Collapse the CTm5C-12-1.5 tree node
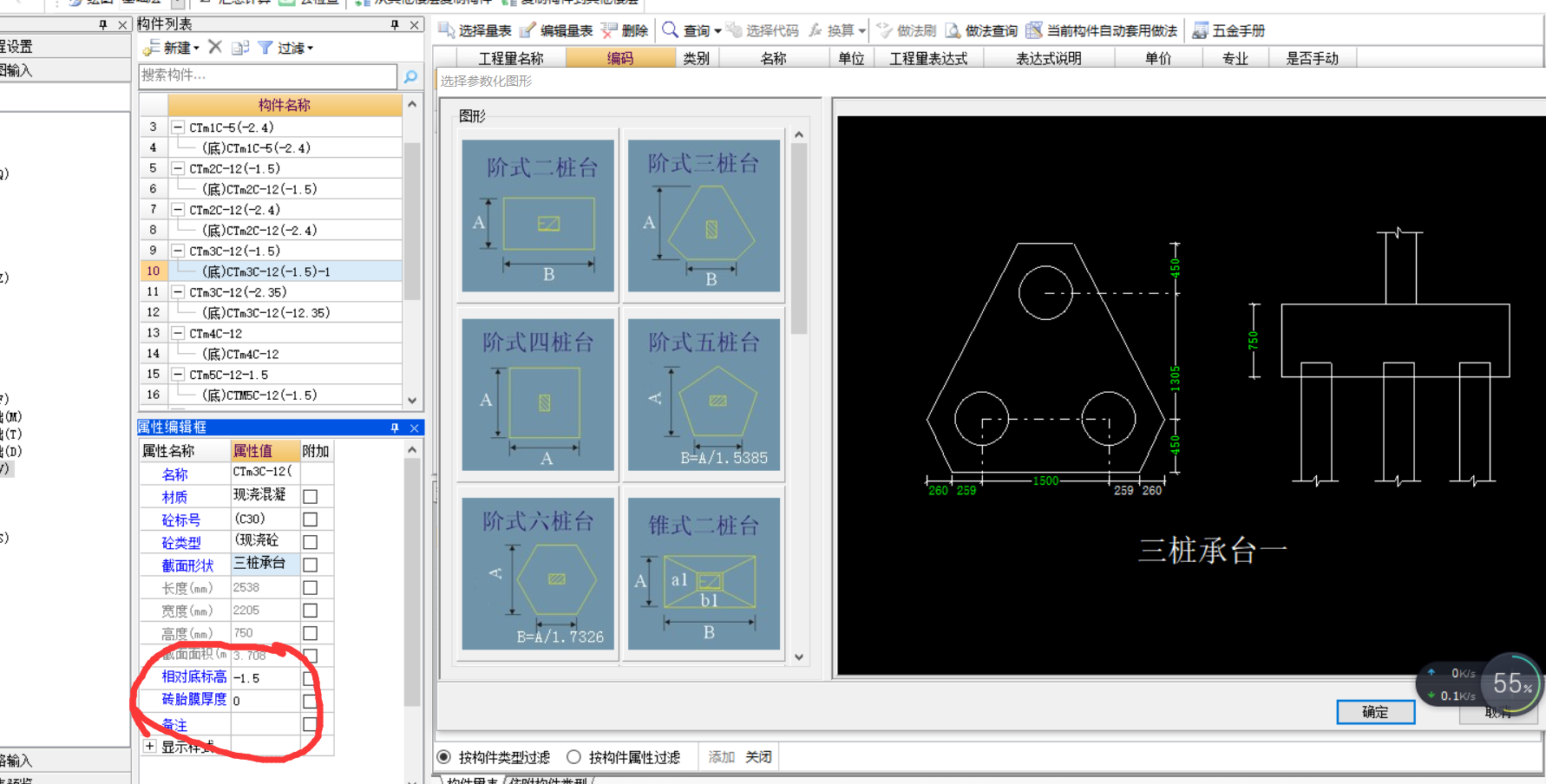This screenshot has height=784, width=1546. (178, 375)
